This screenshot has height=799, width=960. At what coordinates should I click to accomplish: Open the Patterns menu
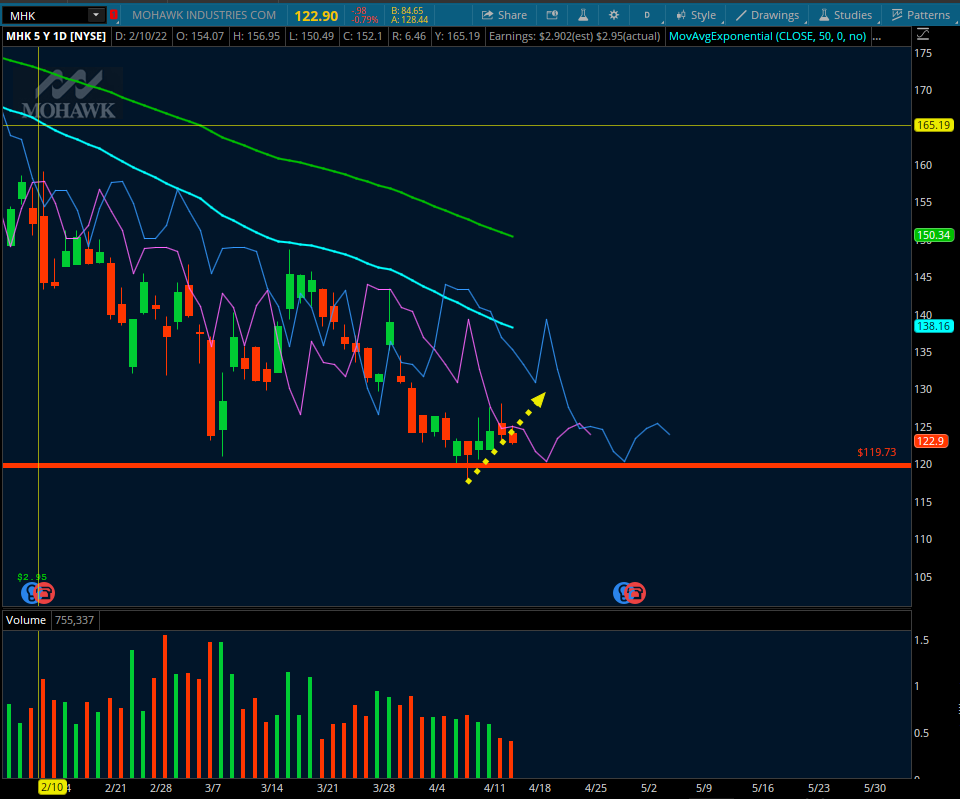tap(921, 15)
